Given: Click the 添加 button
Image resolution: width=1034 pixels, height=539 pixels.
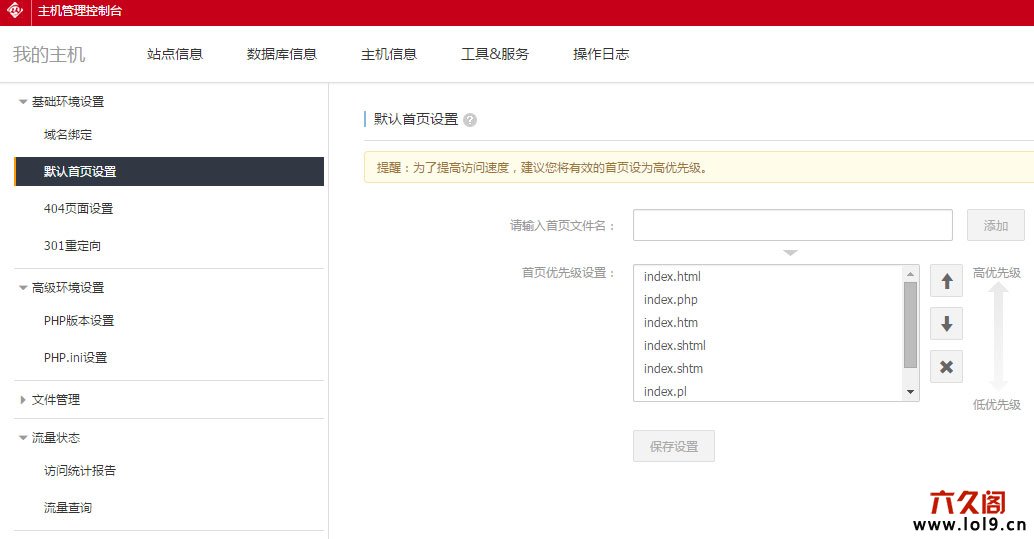Looking at the screenshot, I should (995, 226).
